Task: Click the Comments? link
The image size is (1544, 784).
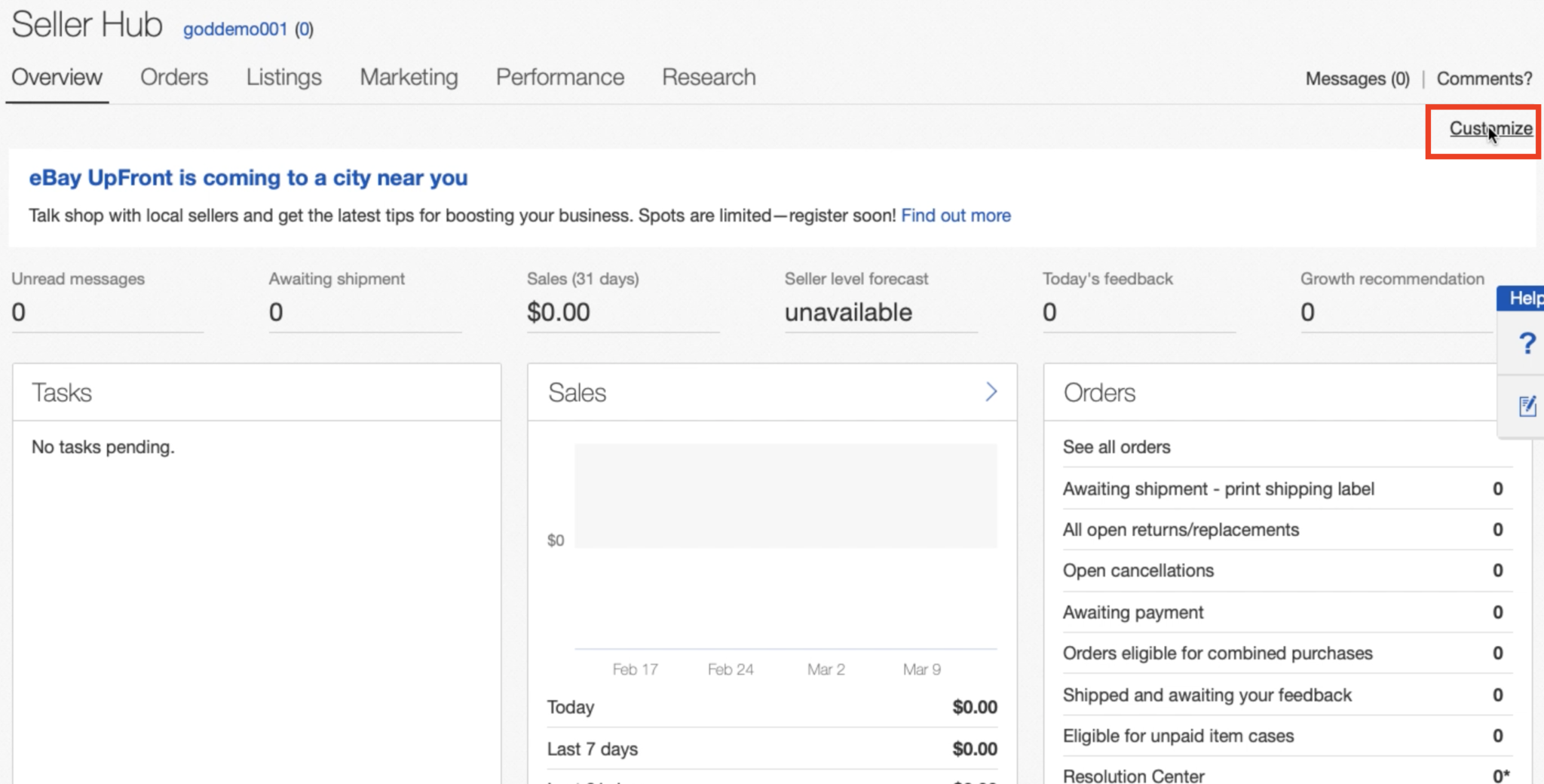Action: [x=1484, y=79]
